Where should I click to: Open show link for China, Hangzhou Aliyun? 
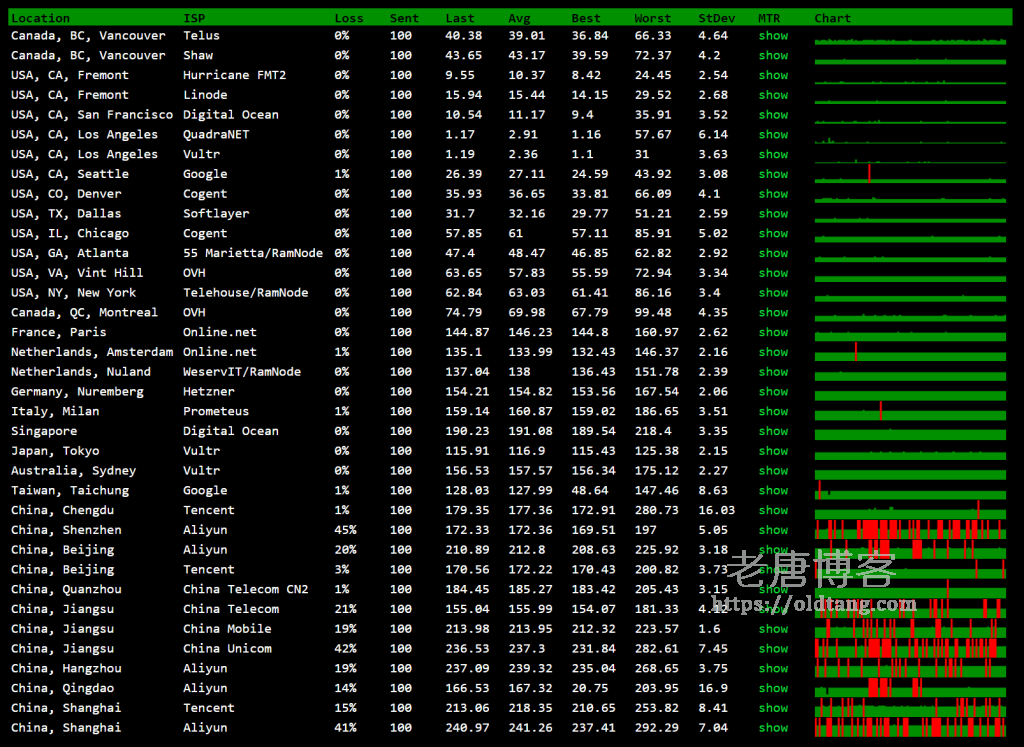773,669
